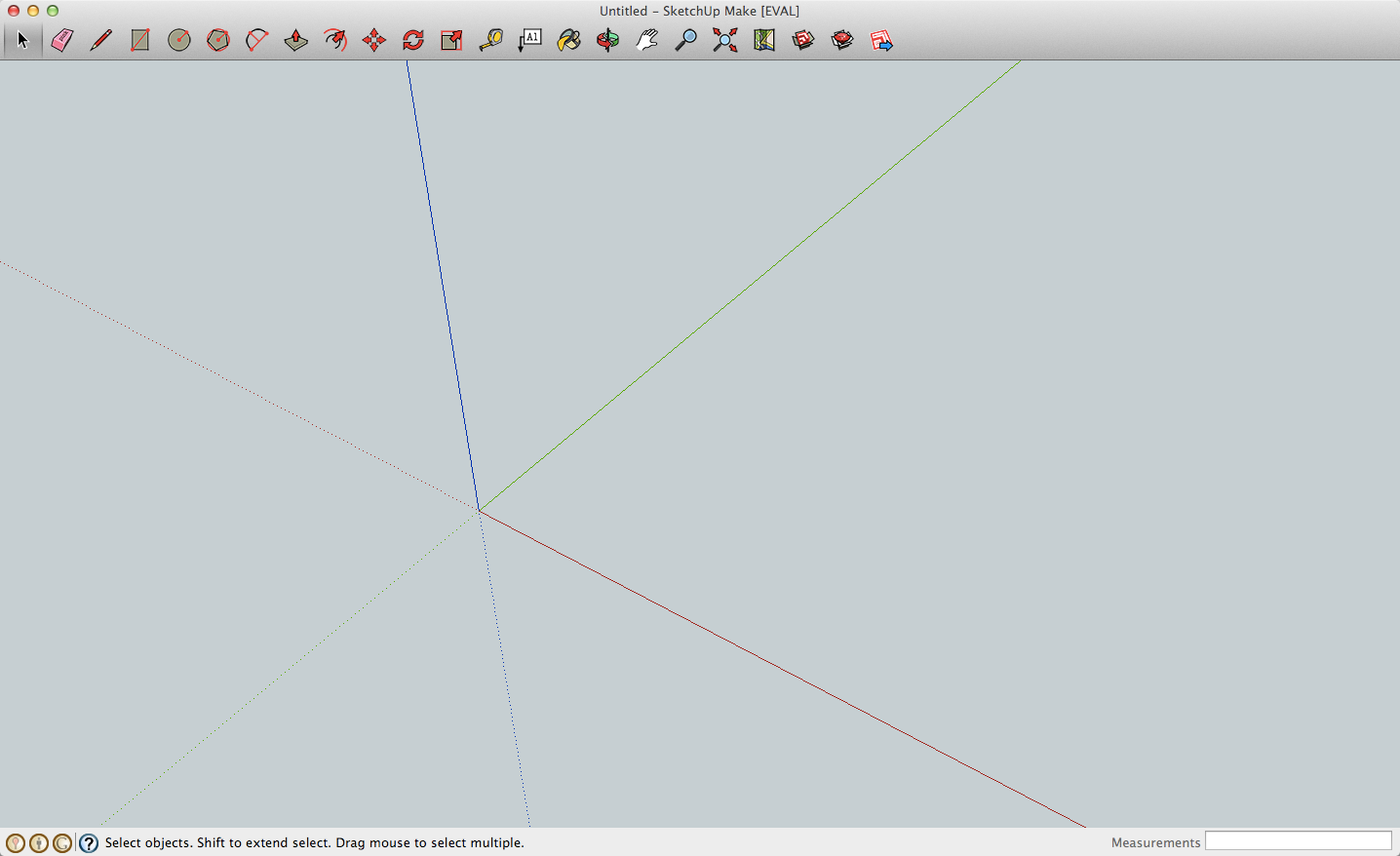Choose the Tape Measure tool

[x=490, y=40]
